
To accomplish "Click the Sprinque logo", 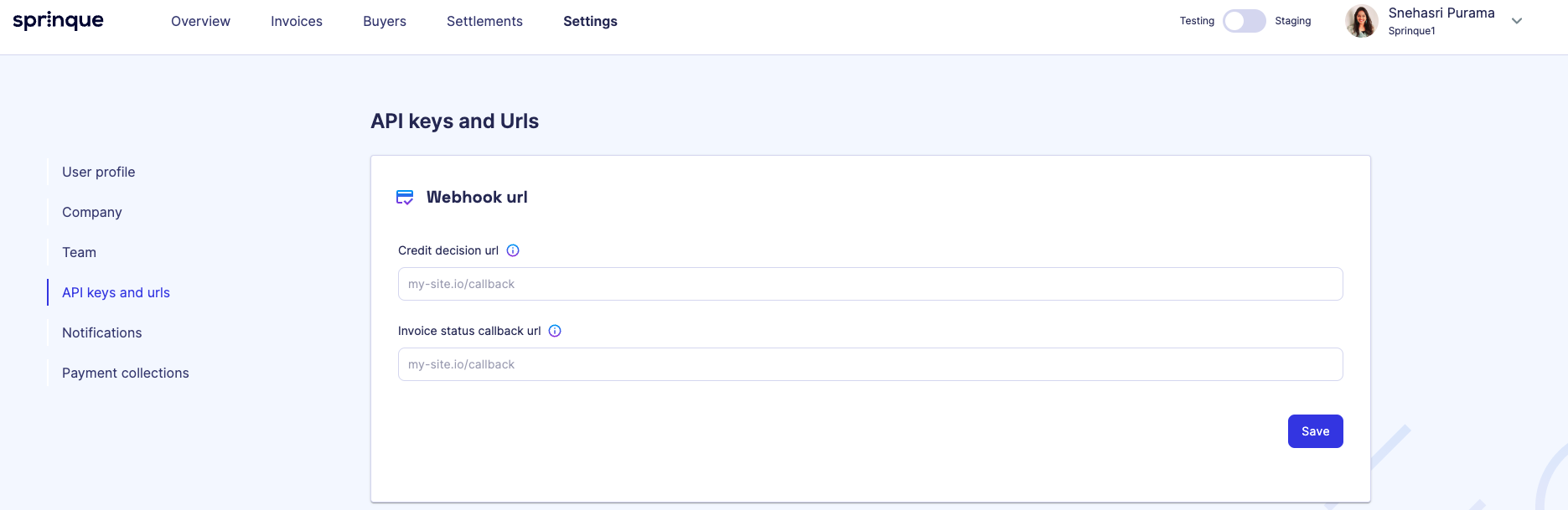I will coord(58,21).
